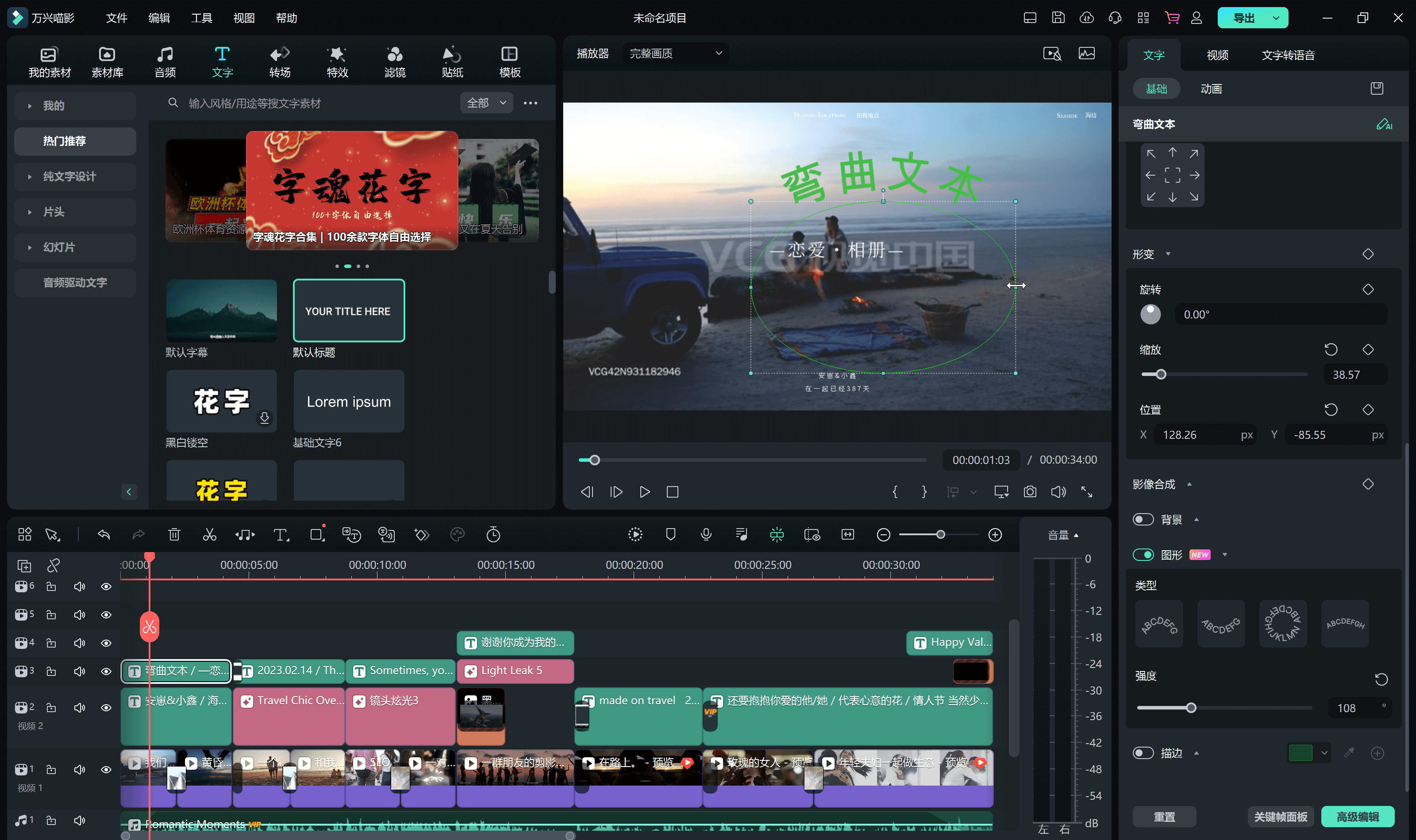1416x840 pixels.
Task: Open the 完整画质 quality dropdown
Action: [x=673, y=53]
